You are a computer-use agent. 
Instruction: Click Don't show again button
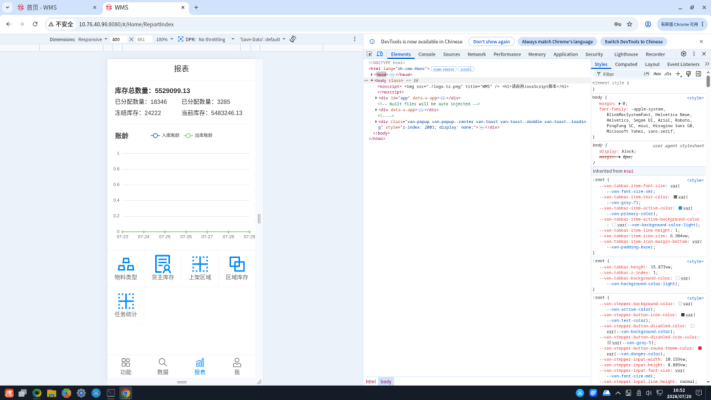(491, 41)
